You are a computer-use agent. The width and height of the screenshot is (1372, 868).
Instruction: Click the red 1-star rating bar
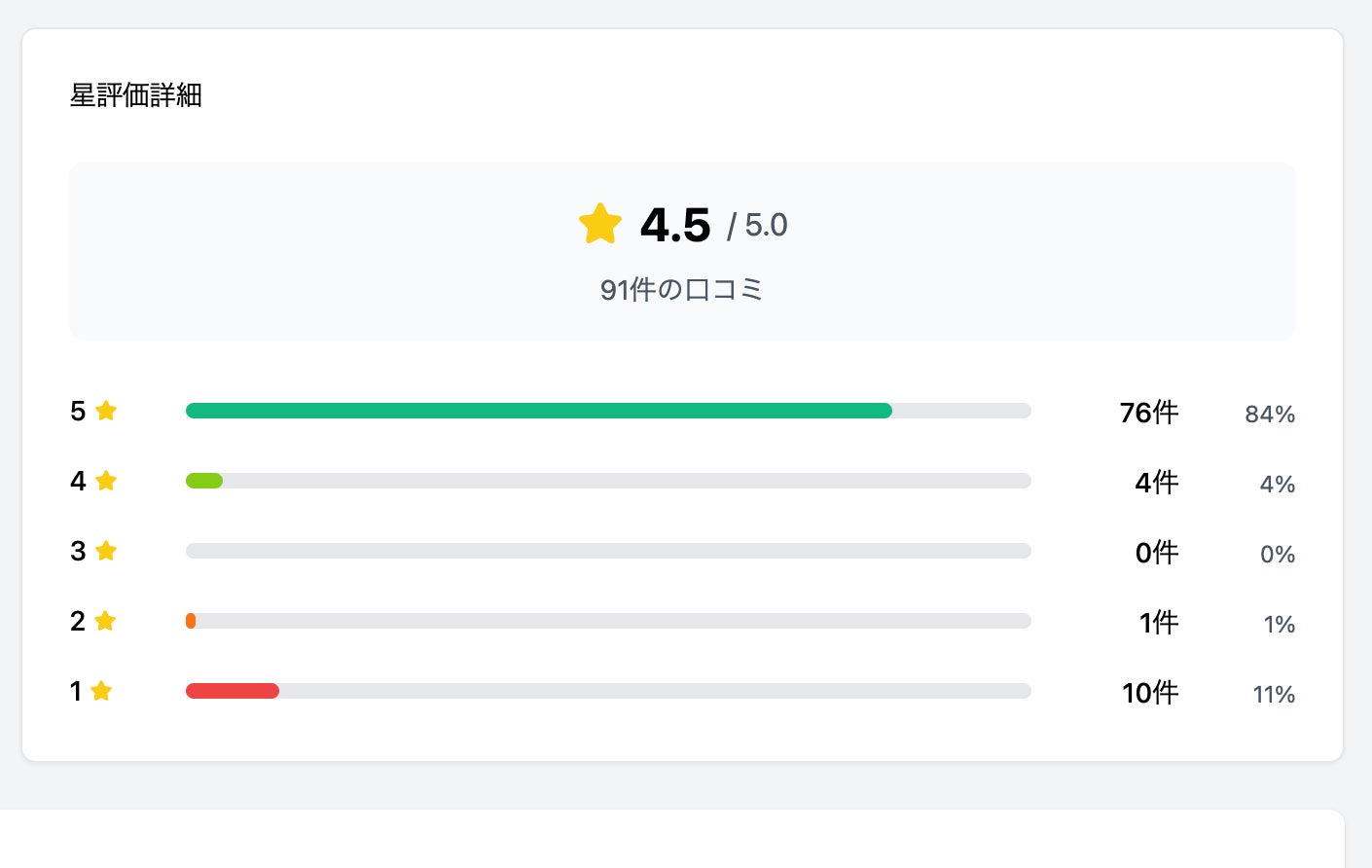[233, 691]
